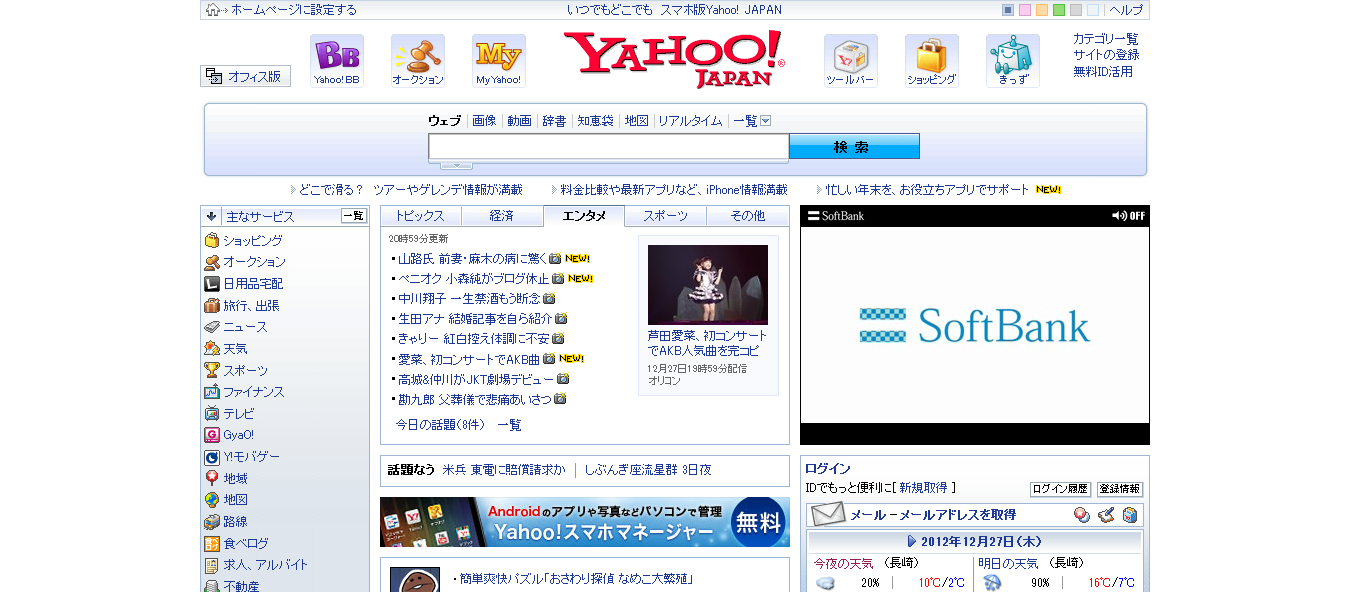Select the リアルタイム search category
Viewport: 1349px width, 592px height.
click(690, 121)
